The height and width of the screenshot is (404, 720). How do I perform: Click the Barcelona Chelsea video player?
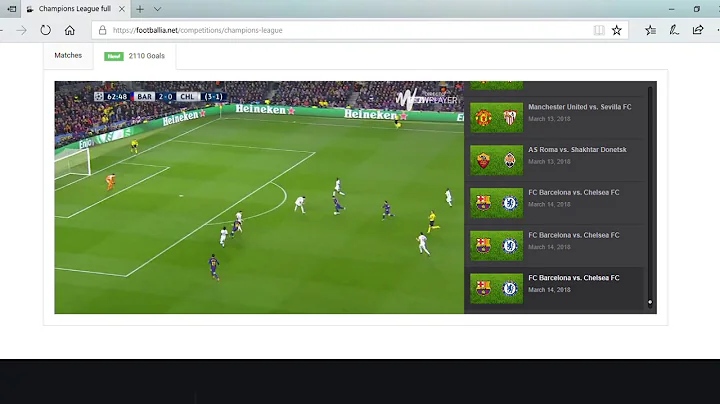click(259, 197)
